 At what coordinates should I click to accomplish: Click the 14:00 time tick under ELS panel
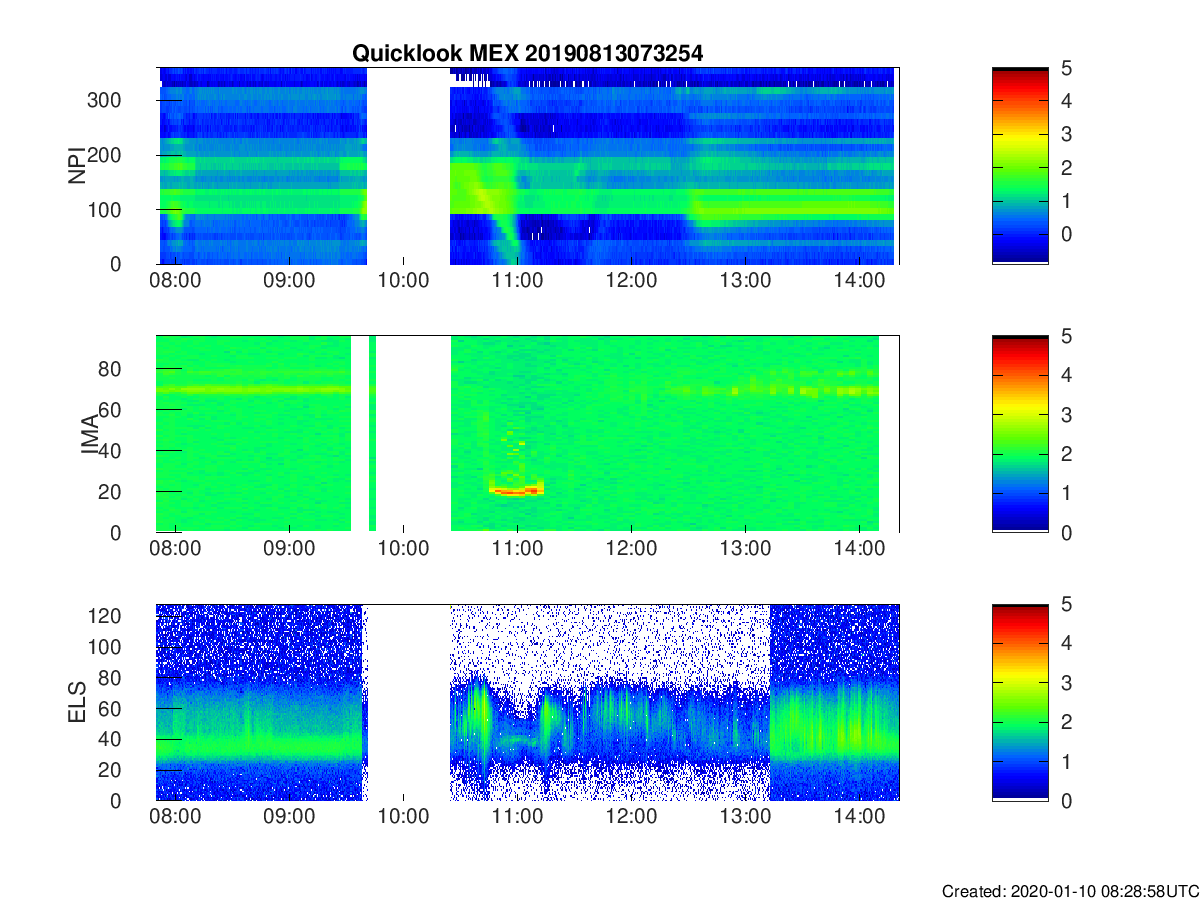[x=860, y=818]
